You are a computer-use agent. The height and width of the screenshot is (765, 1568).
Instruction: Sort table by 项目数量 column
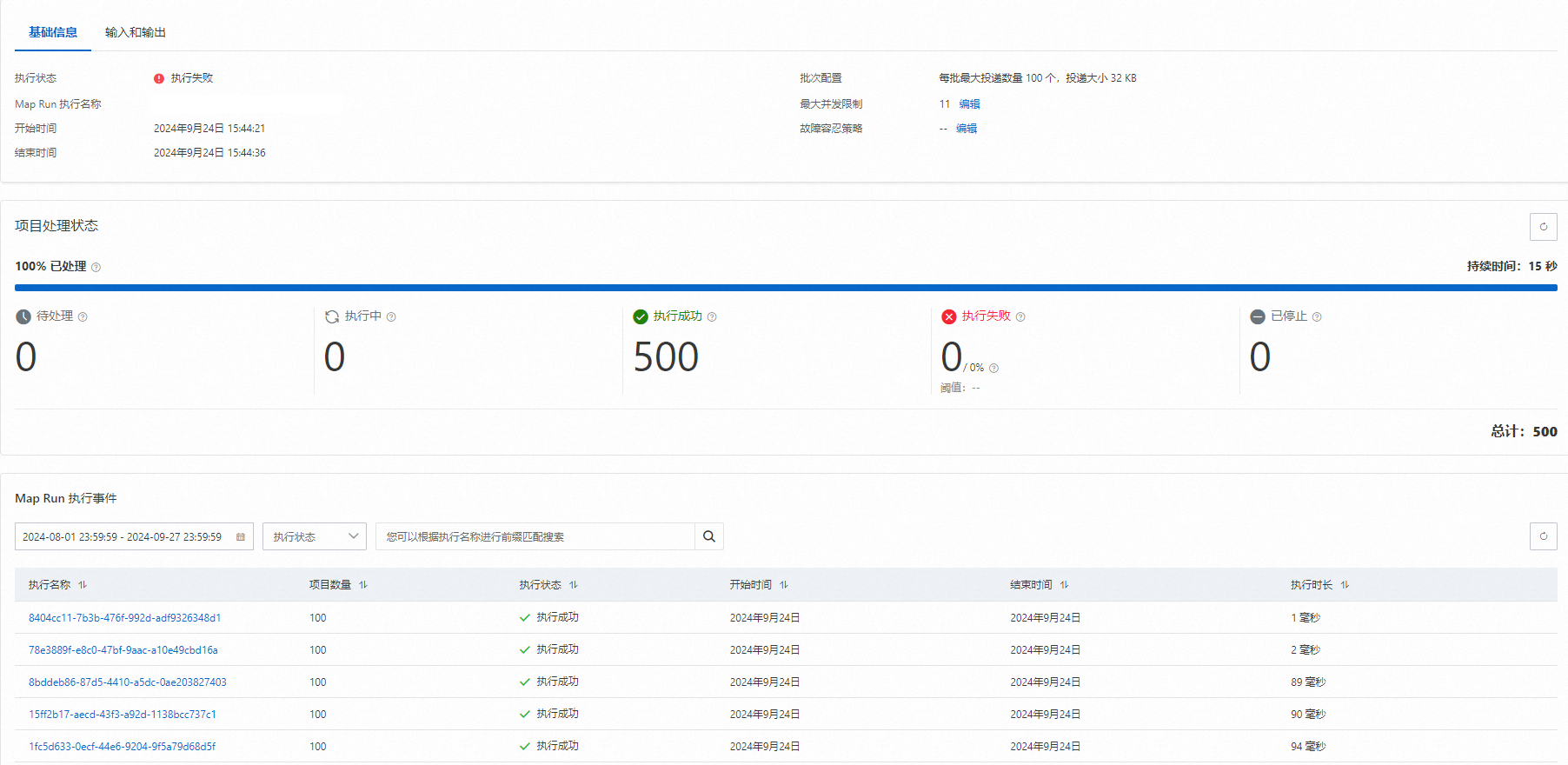click(x=363, y=585)
